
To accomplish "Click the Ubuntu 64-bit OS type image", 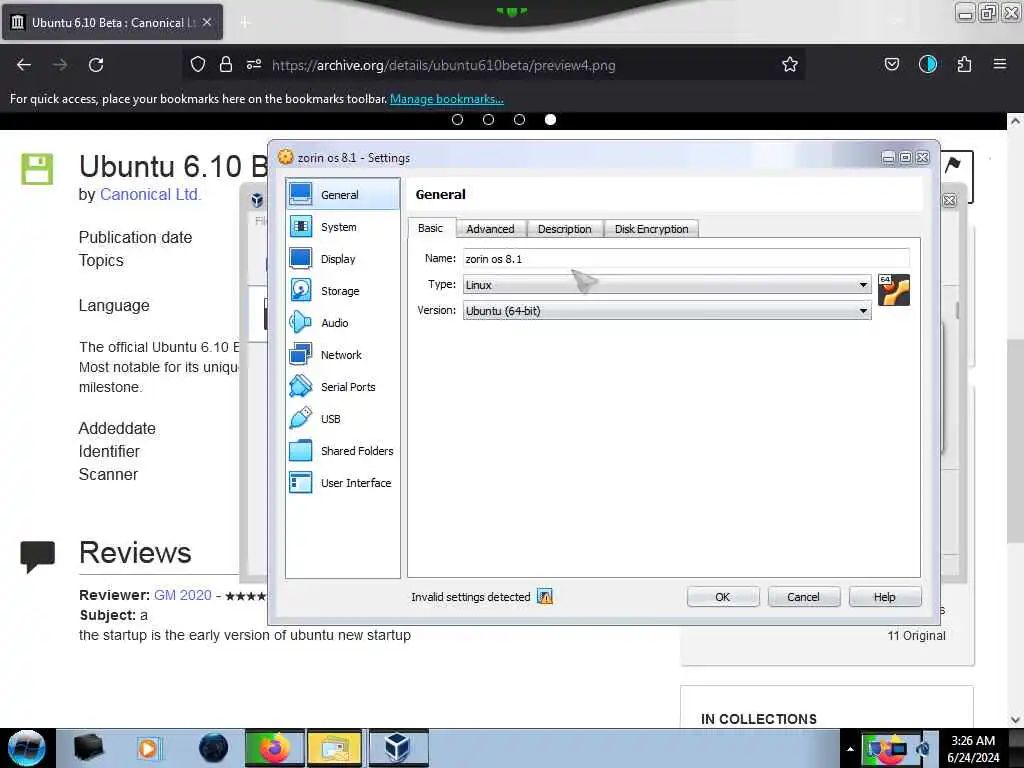I will (x=893, y=290).
